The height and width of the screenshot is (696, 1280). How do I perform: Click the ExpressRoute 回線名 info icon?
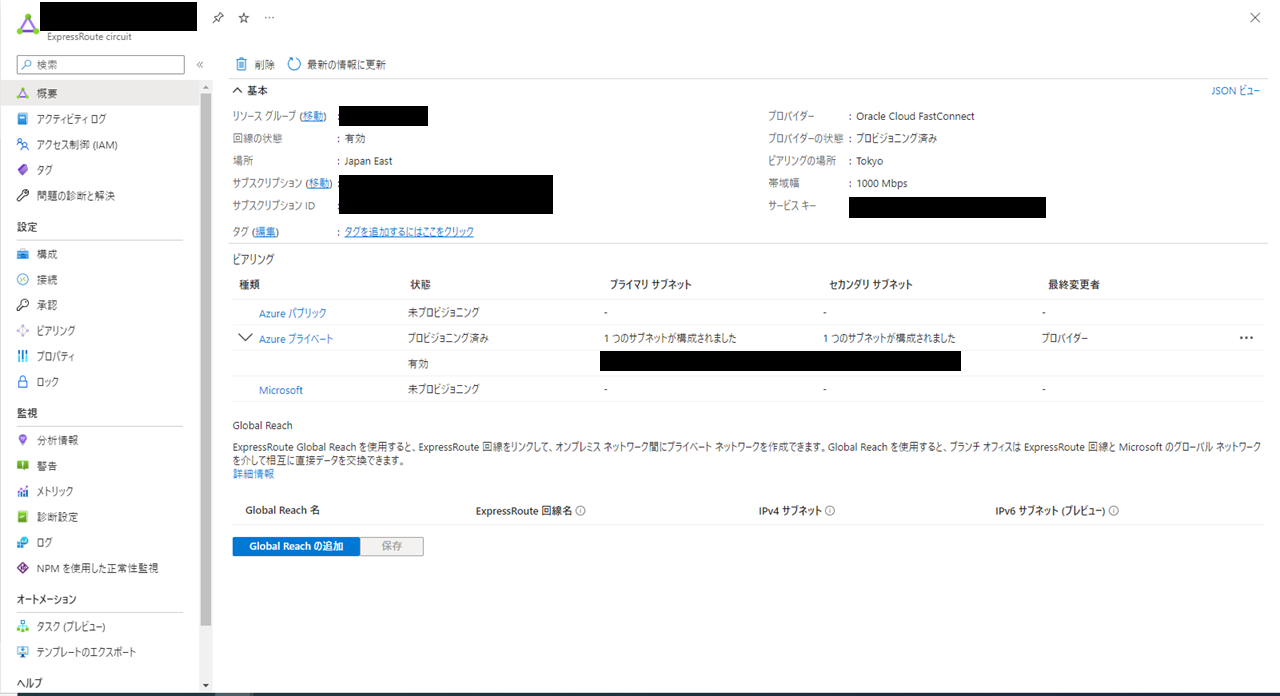pos(581,511)
